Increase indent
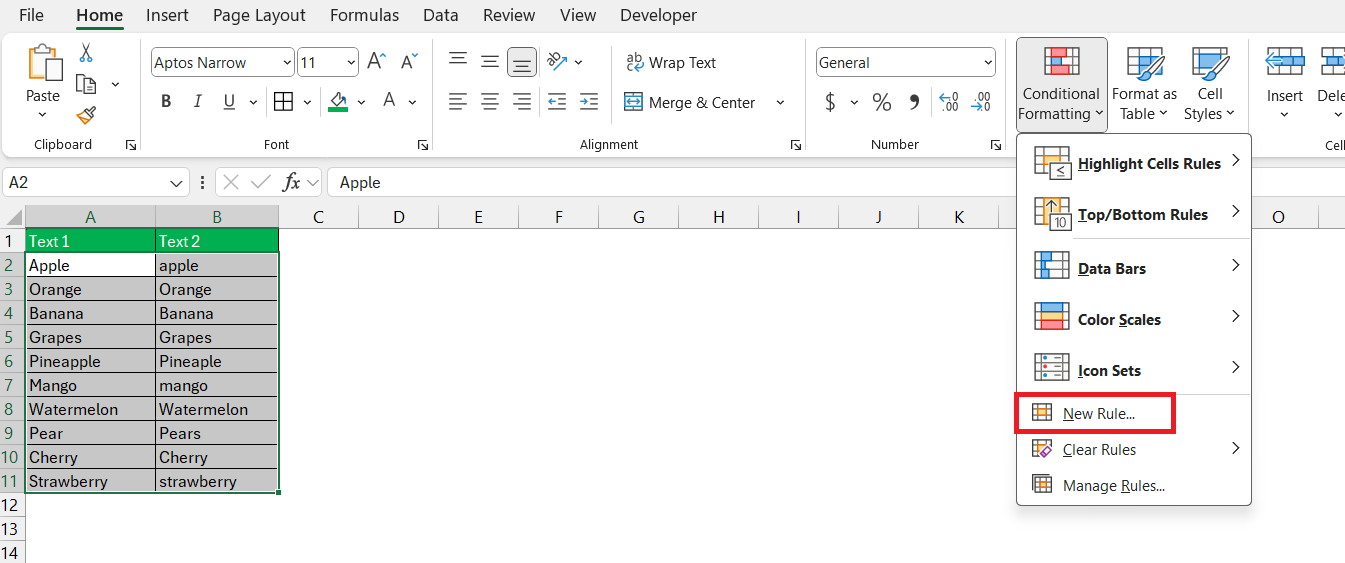1345x563 pixels. coord(589,101)
